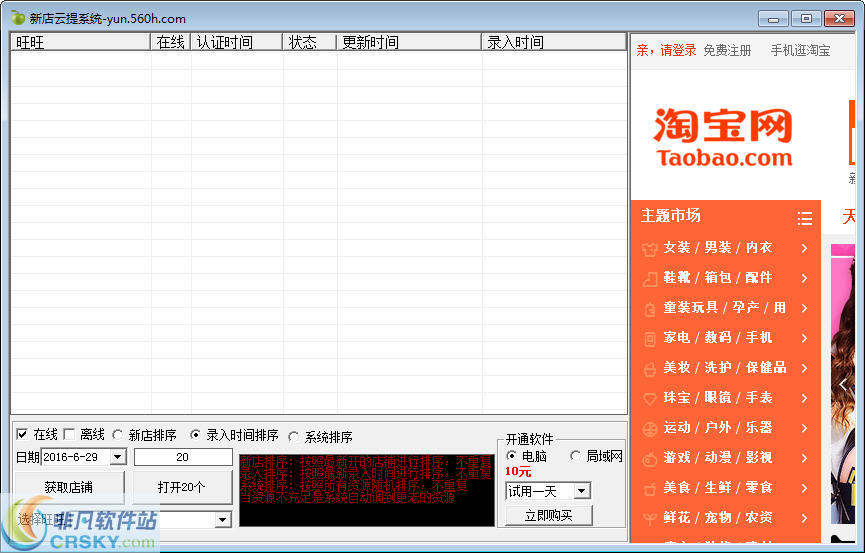Sort by 认证时间 column header
Screen dimensions: 865x553
[237, 42]
